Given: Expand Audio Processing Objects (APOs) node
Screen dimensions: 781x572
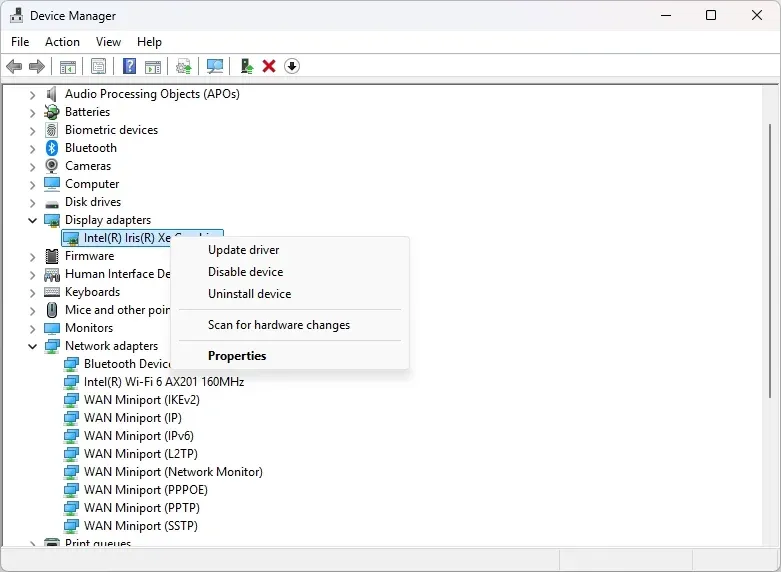Looking at the screenshot, I should pos(32,95).
